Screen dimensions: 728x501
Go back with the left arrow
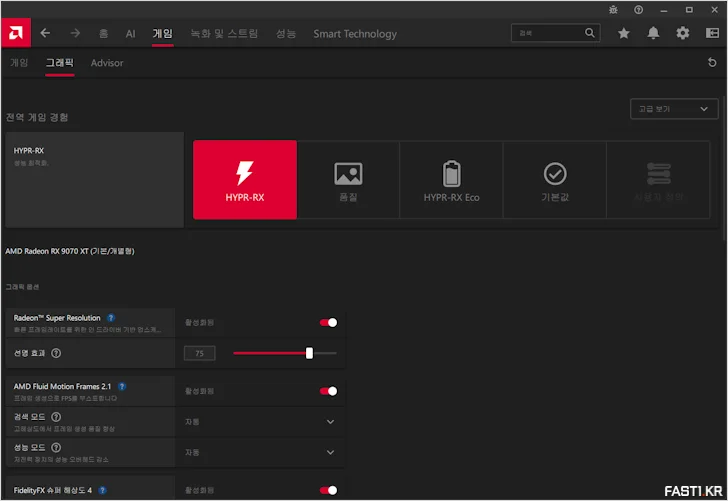point(45,33)
